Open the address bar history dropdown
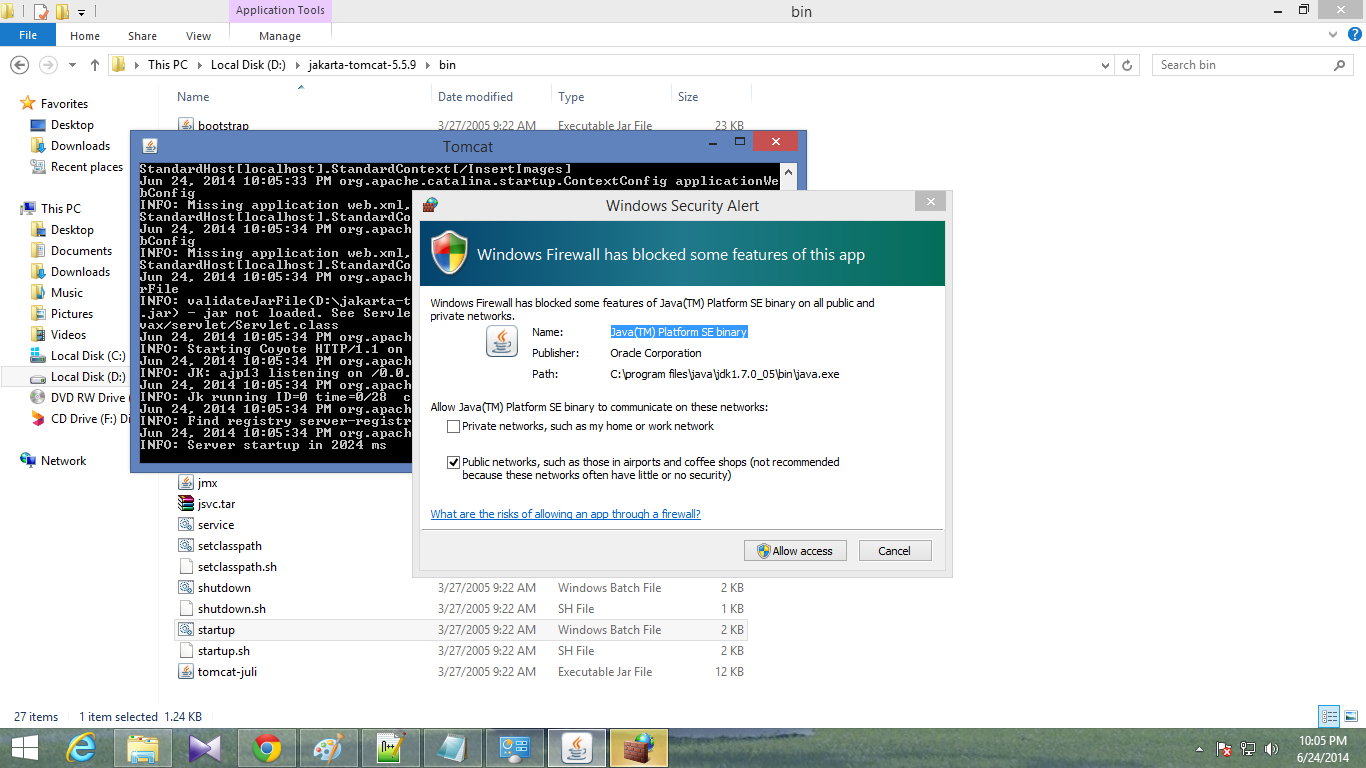This screenshot has width=1366, height=768. coord(1105,64)
